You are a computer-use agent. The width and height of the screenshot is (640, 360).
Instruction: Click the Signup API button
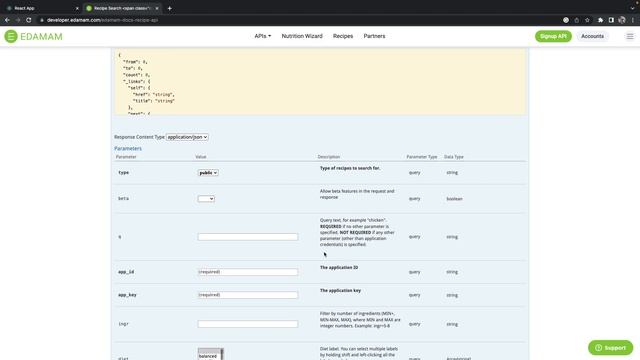pos(553,36)
